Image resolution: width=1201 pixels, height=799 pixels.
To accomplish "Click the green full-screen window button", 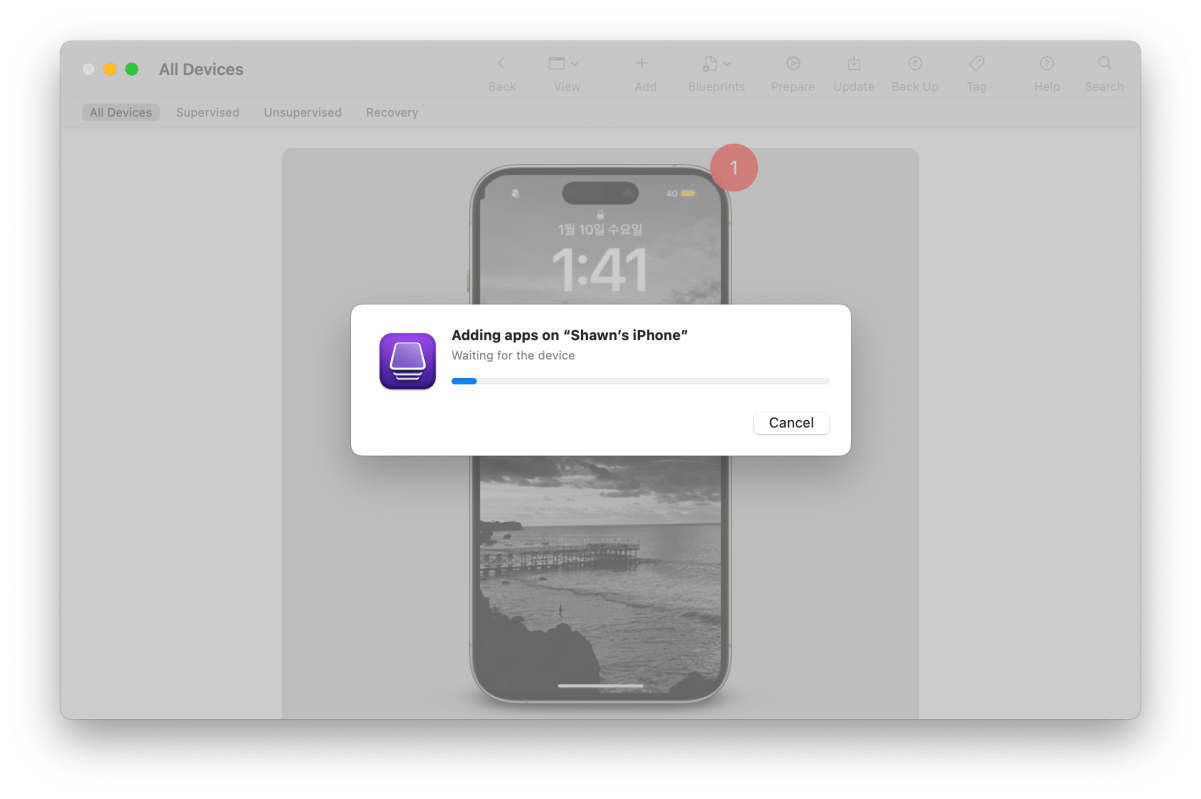I will coord(132,70).
